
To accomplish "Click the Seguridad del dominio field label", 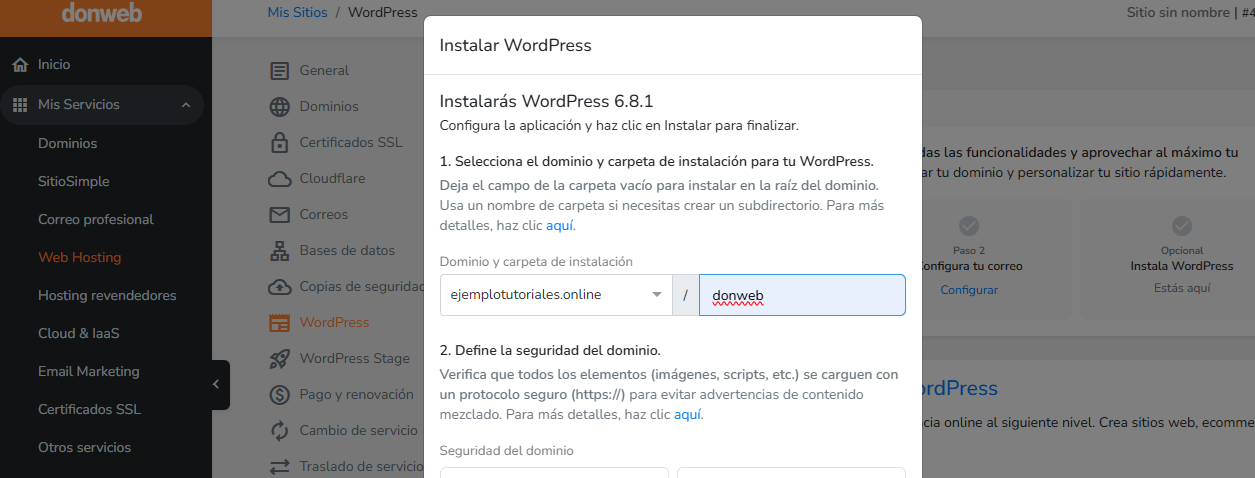I will (507, 451).
